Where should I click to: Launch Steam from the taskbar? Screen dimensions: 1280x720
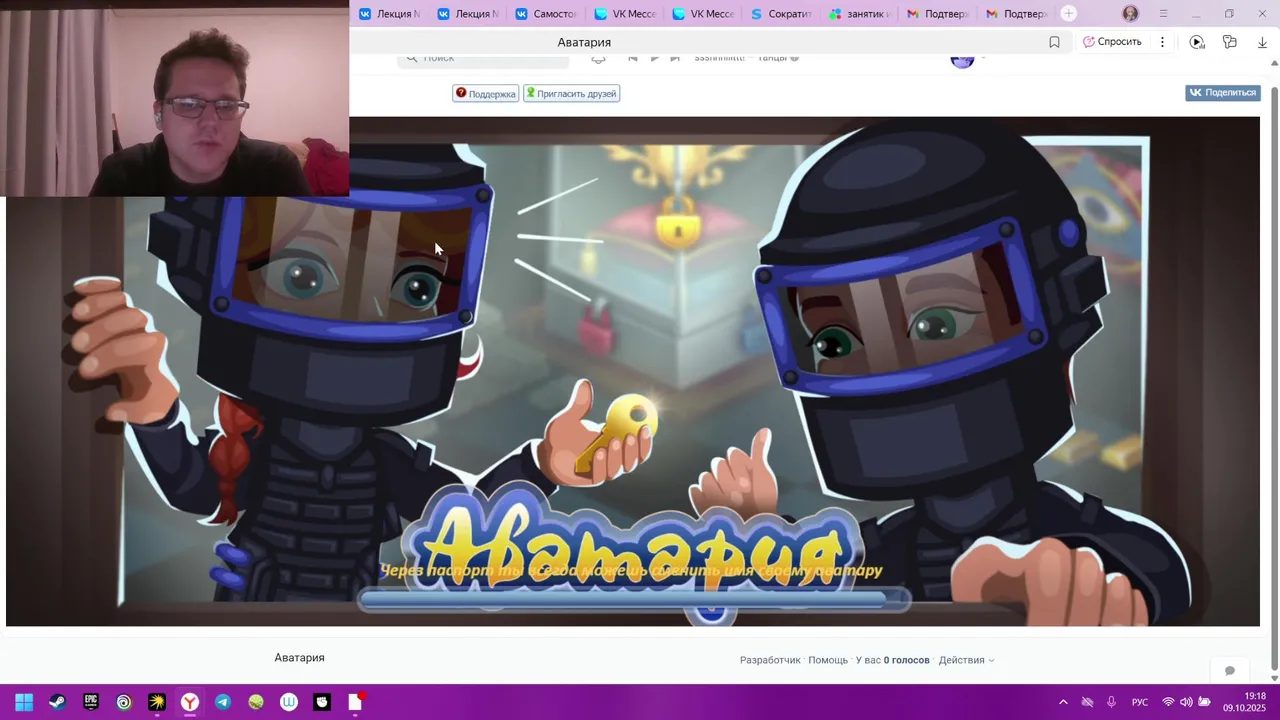click(x=57, y=702)
